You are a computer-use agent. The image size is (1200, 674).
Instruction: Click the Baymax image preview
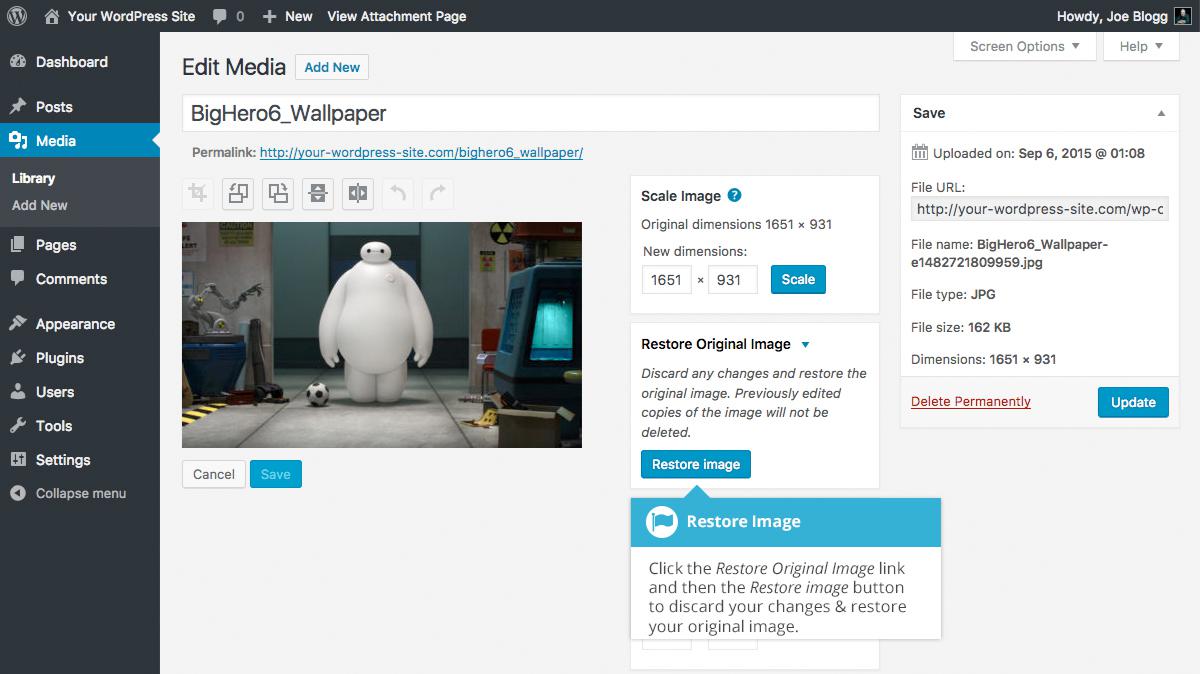(382, 335)
